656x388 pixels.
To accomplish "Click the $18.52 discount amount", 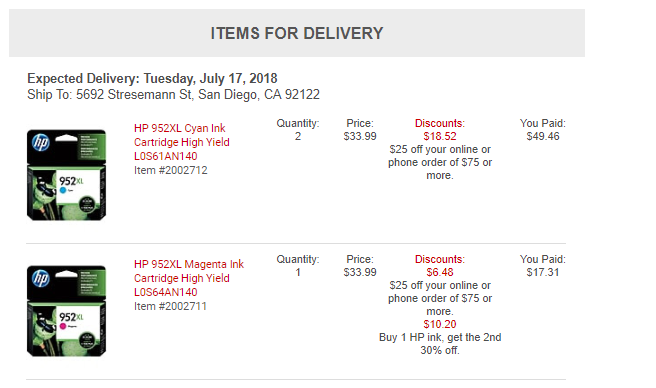I will (440, 136).
